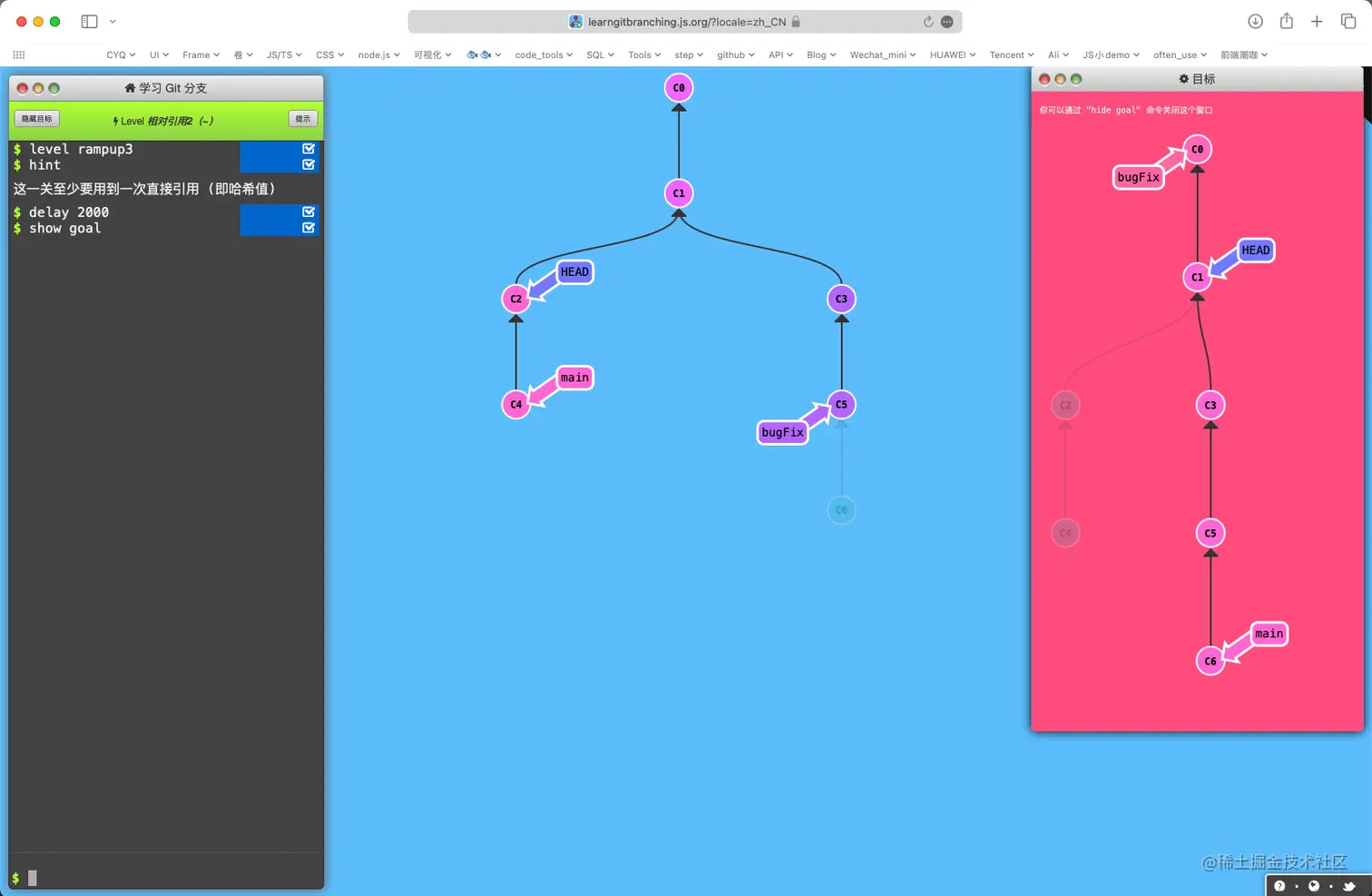Screen dimensions: 1372x896
Task: Show tab overview icon
Action: pos(1348,21)
